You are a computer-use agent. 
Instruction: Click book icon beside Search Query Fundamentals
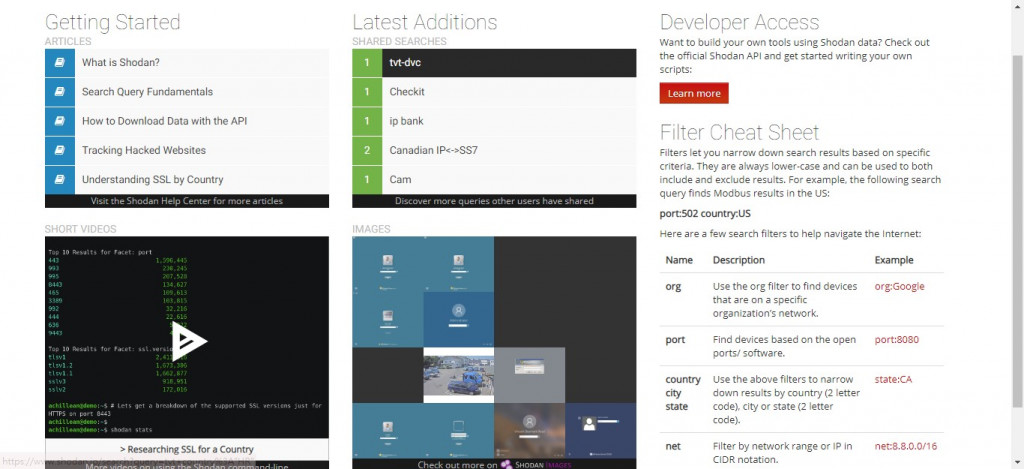point(59,92)
